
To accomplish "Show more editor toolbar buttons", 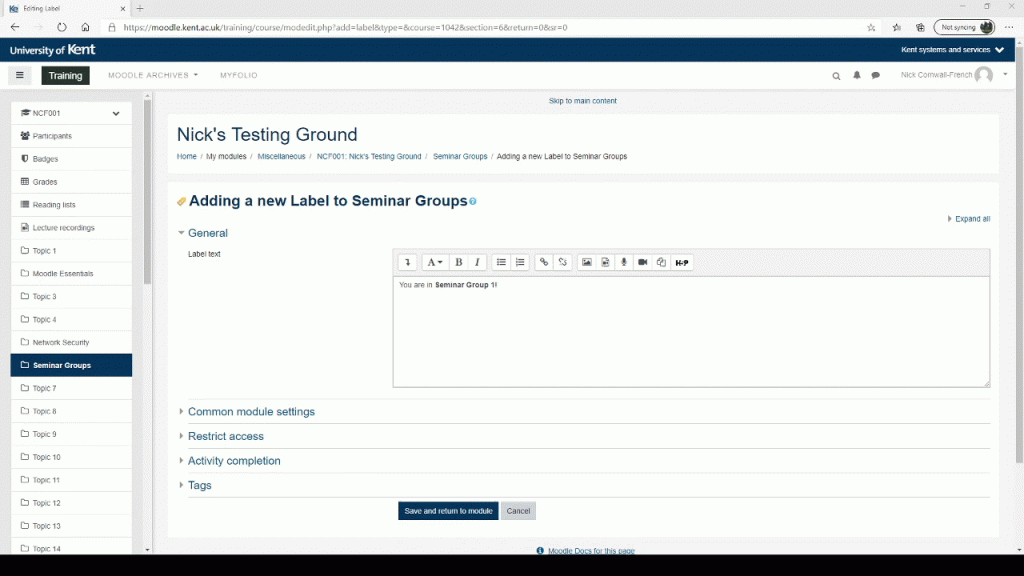I will pyautogui.click(x=407, y=263).
